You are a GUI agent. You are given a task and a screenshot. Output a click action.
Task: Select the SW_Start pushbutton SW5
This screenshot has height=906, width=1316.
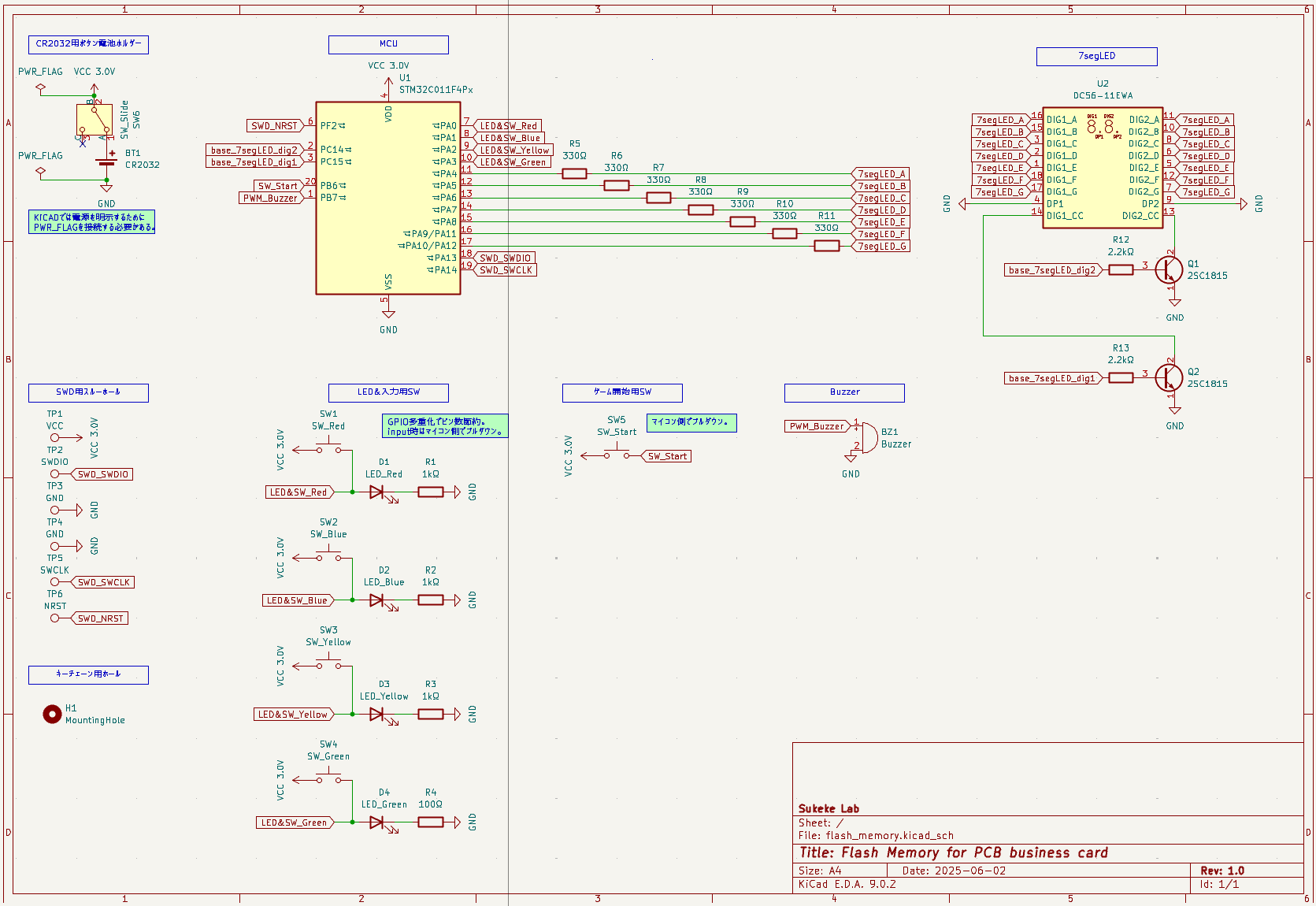tap(616, 453)
